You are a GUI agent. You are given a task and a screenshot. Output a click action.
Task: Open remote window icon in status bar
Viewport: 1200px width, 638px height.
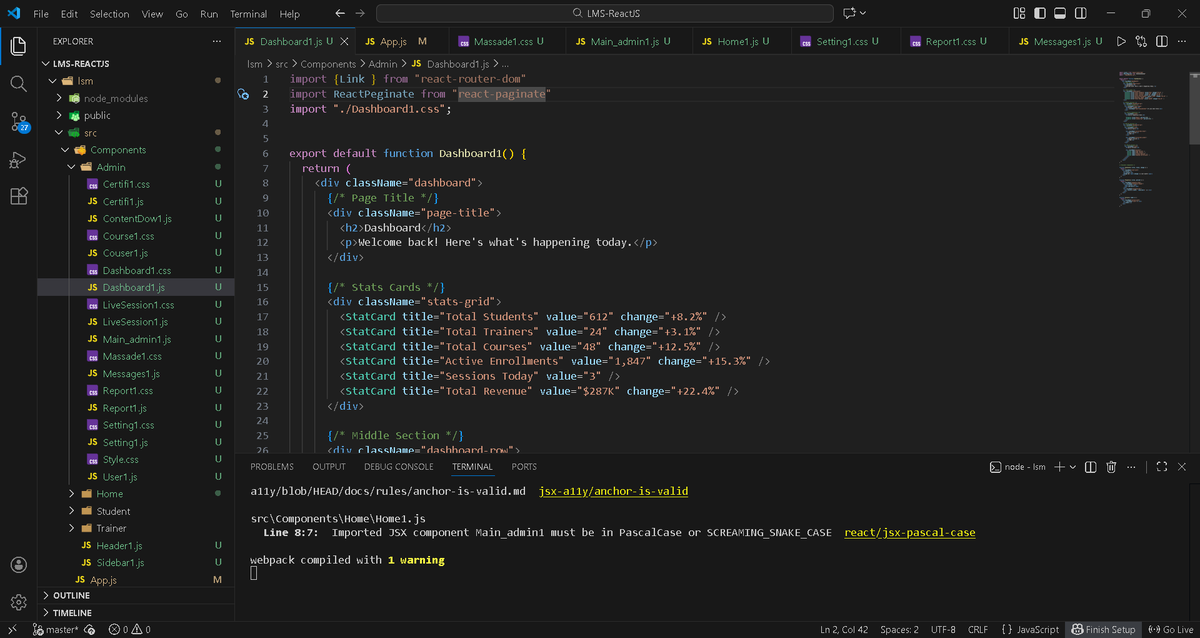(12, 629)
